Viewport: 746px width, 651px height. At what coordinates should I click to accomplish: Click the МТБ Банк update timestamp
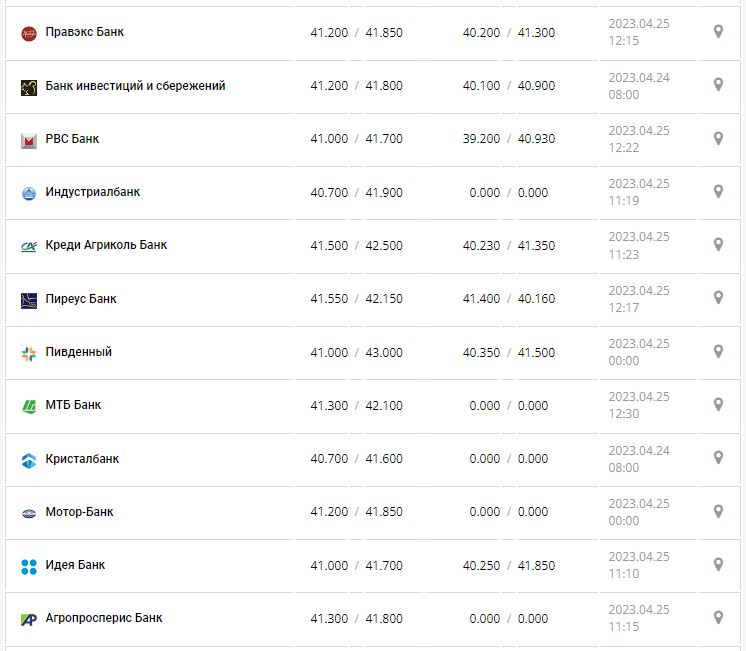638,405
